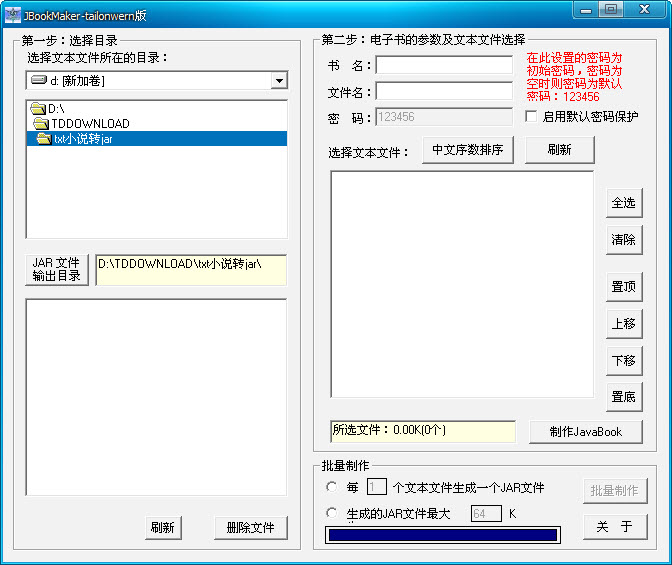
Task: Click the 中文序数排序 button
Action: pos(468,150)
